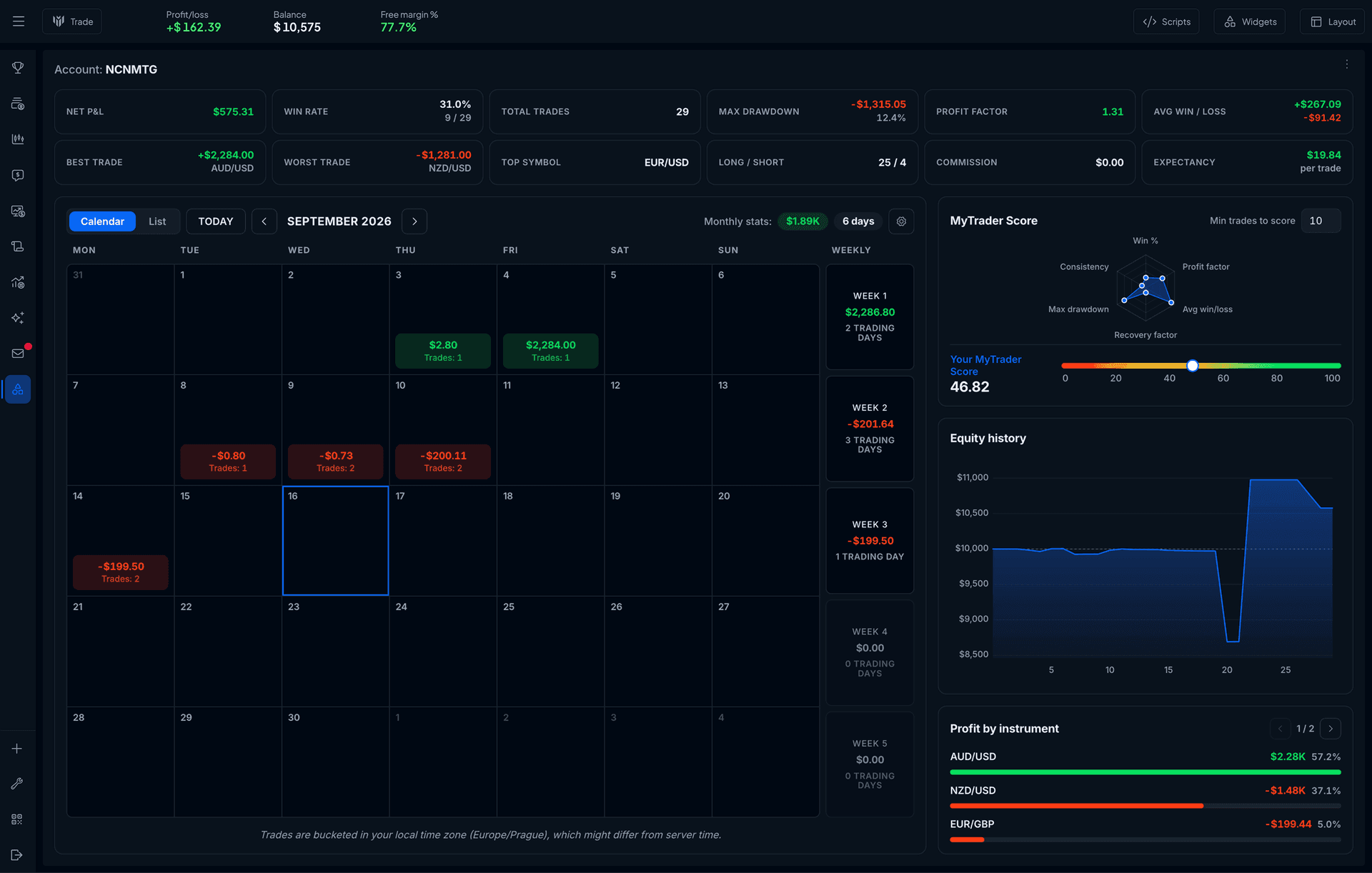Open the scroll journal icon in the sidebar

(18, 246)
